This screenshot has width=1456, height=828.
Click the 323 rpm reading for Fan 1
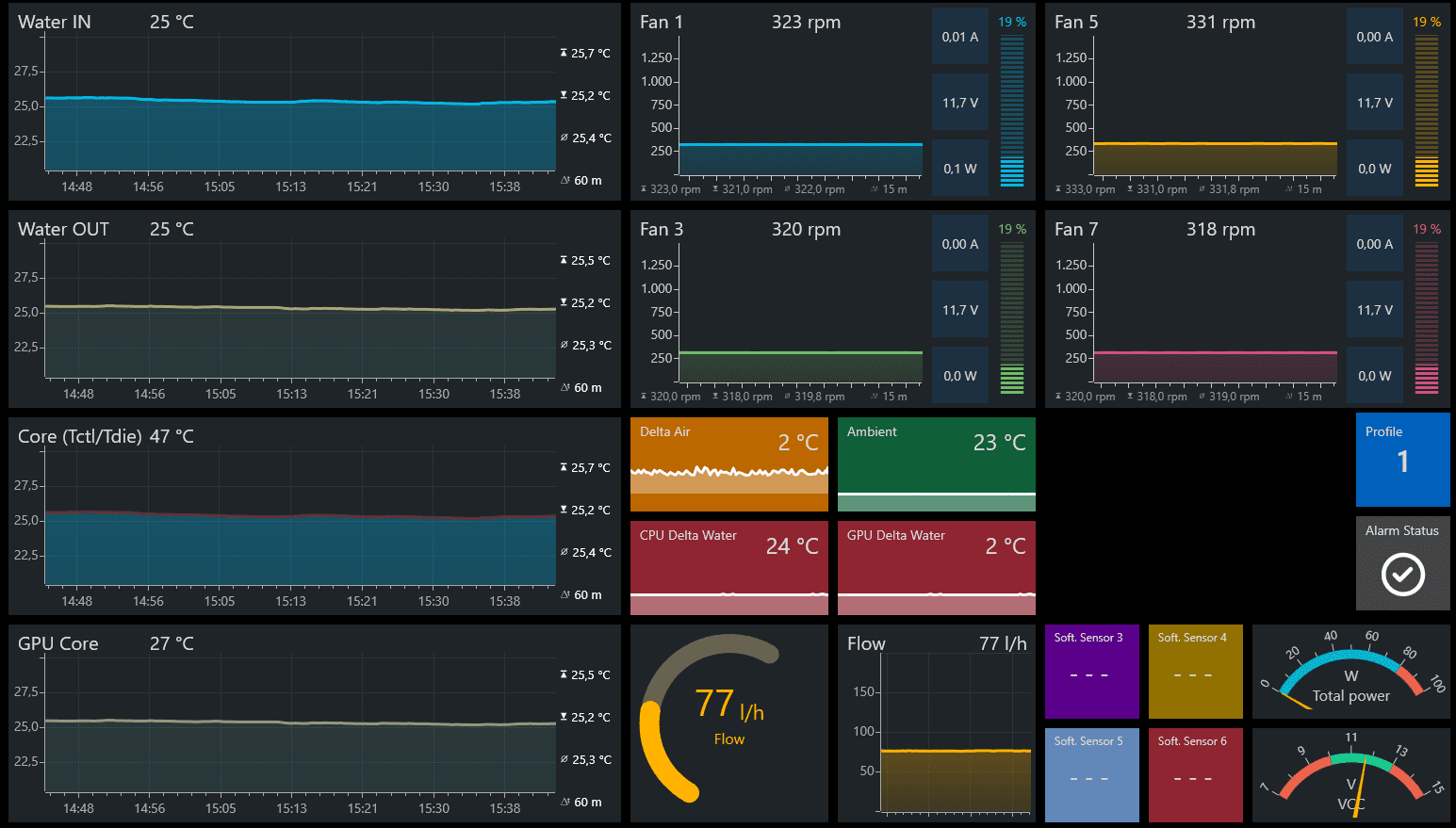coord(806,22)
